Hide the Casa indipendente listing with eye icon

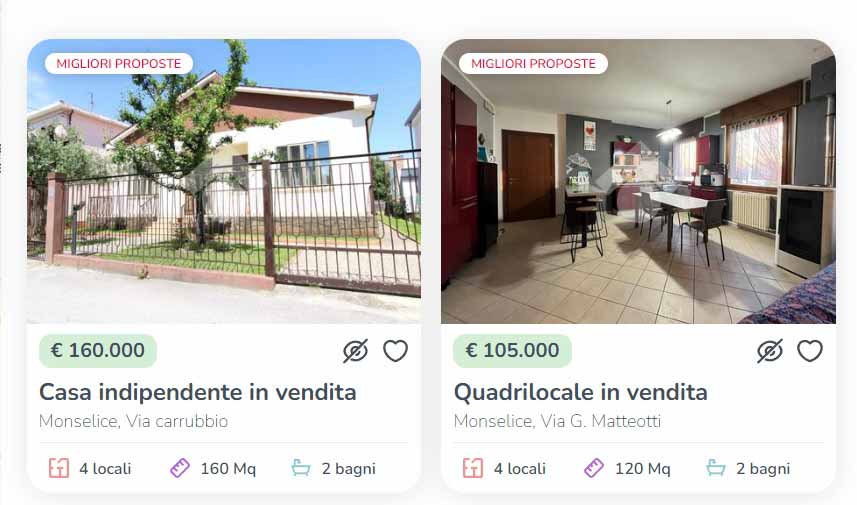tap(355, 351)
